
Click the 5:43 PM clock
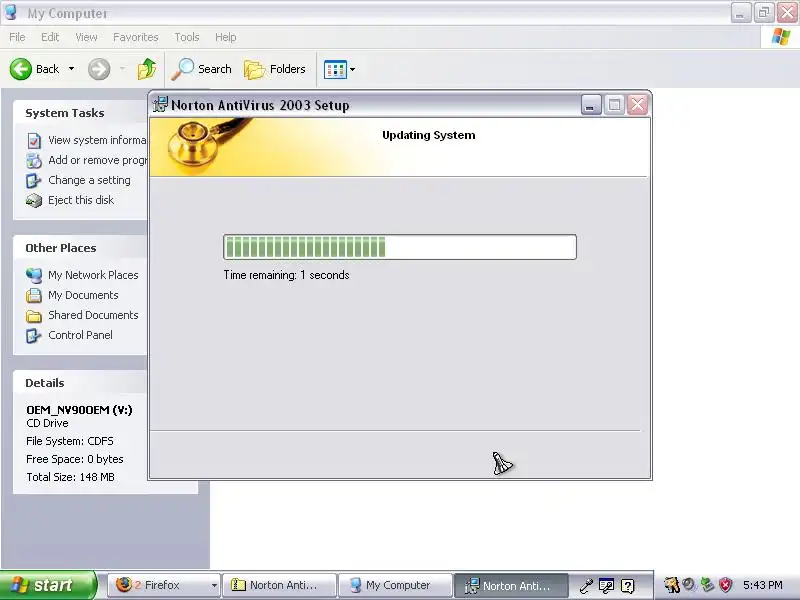(763, 585)
